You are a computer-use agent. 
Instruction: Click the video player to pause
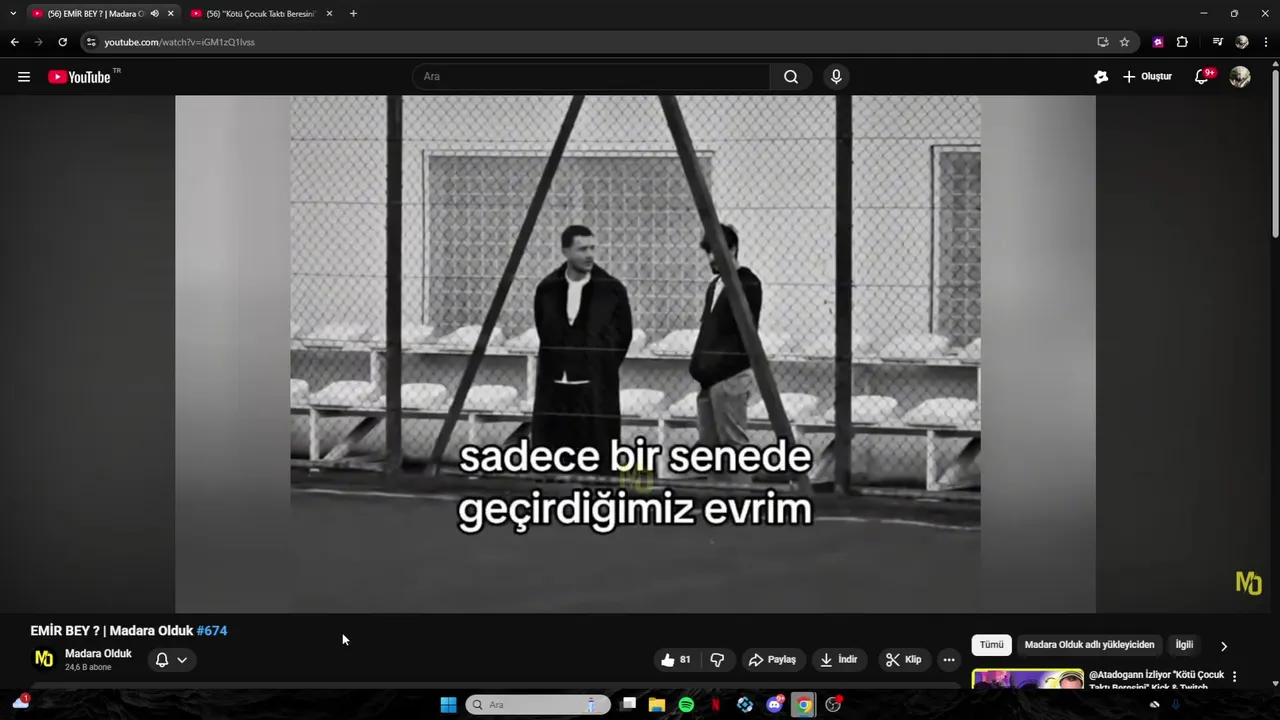pyautogui.click(x=635, y=354)
